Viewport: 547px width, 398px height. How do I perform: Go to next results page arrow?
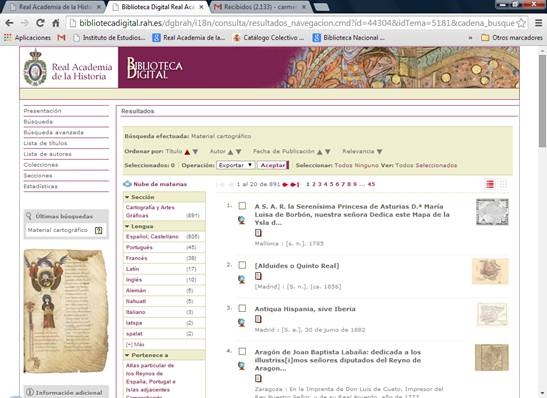(285, 185)
